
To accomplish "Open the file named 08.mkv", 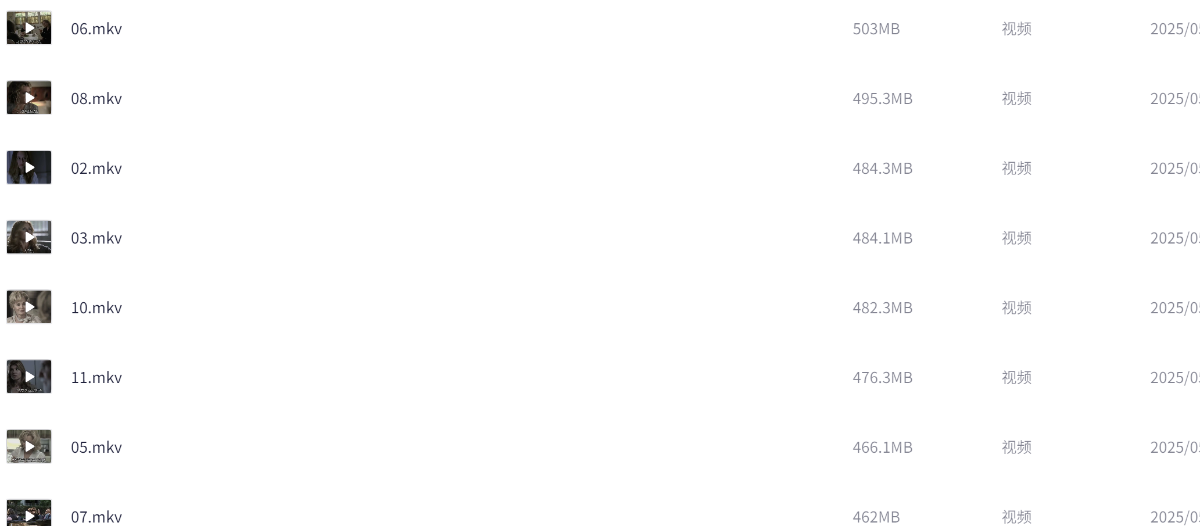I will click(96, 99).
